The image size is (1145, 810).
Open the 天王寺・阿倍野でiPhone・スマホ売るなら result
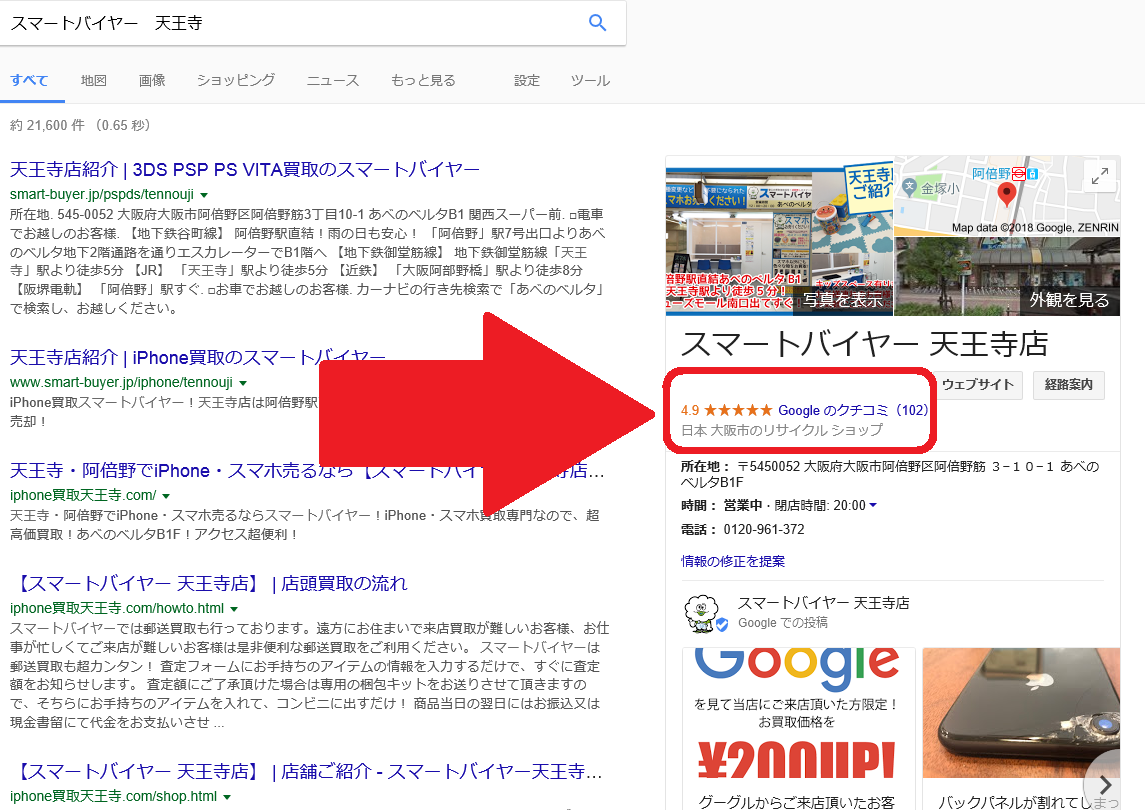(x=307, y=471)
